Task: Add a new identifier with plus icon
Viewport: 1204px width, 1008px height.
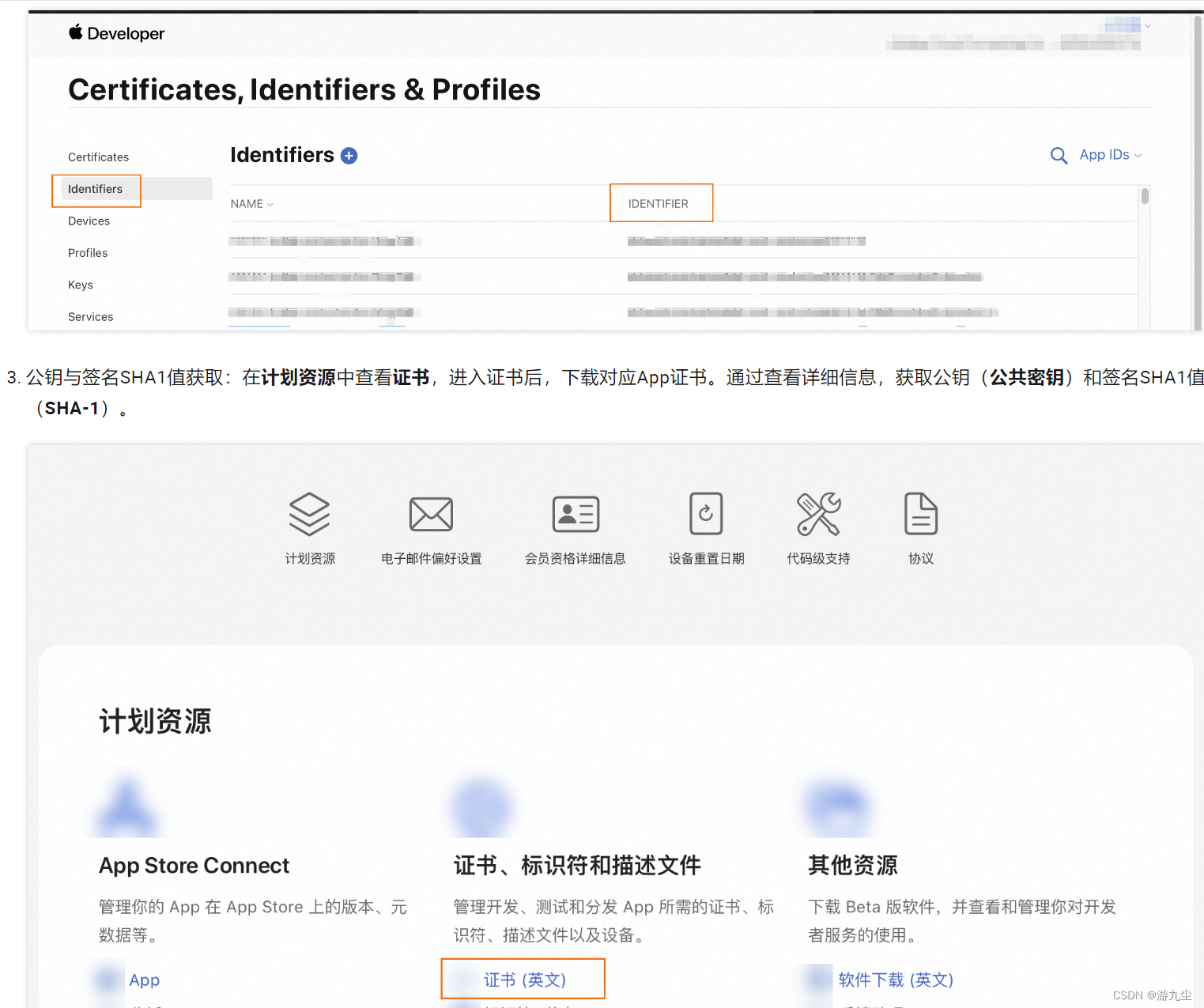Action: (349, 156)
